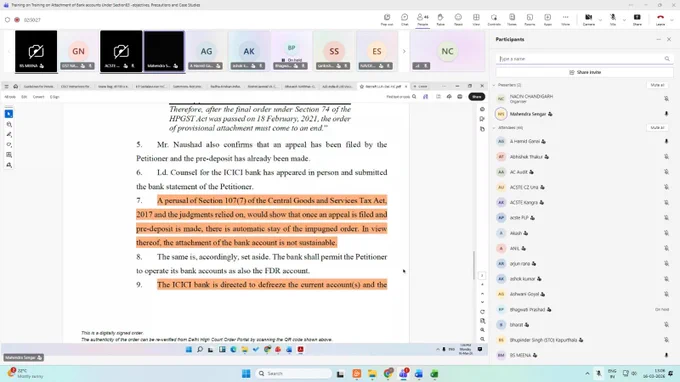The height and width of the screenshot is (382, 680).
Task: Click the PDF vertical scrollbar thumb
Action: [474, 265]
